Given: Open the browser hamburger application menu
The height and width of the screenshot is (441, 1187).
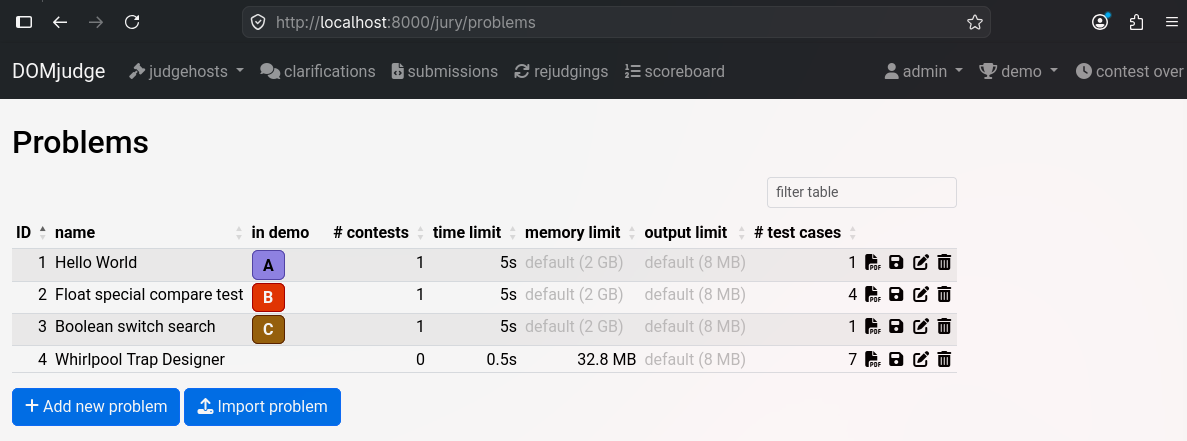Looking at the screenshot, I should 1171,23.
